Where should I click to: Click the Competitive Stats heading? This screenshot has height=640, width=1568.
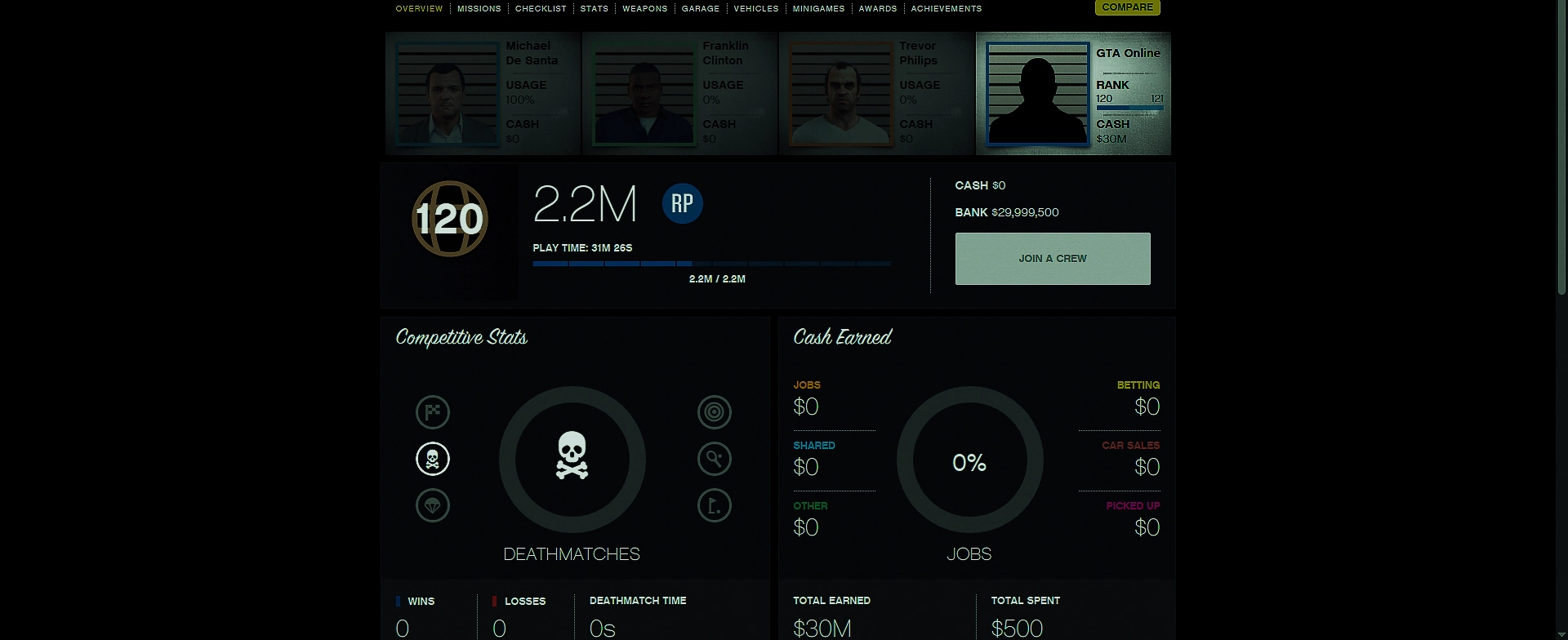(461, 338)
